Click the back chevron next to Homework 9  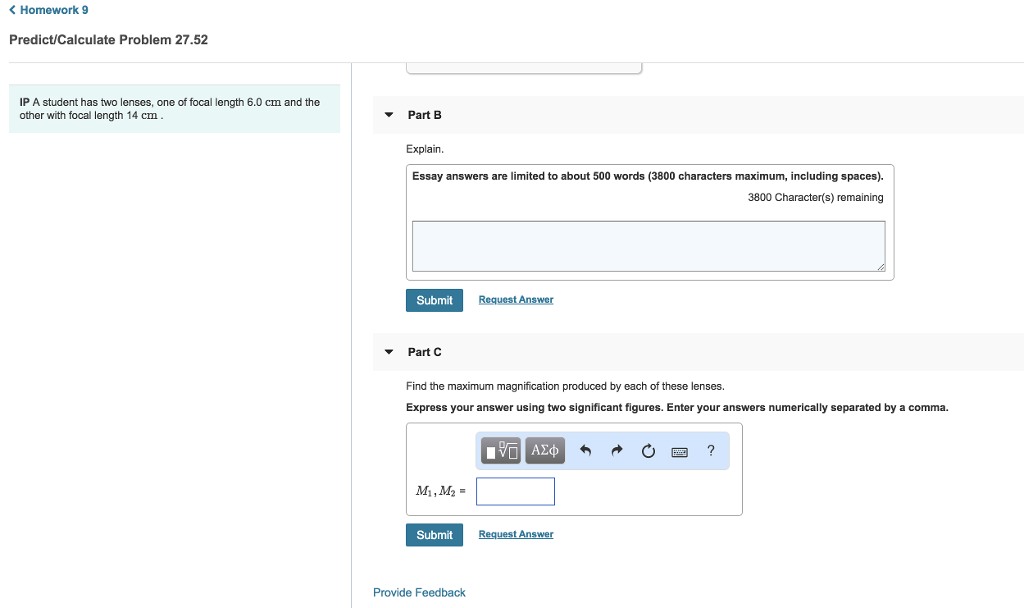point(11,8)
